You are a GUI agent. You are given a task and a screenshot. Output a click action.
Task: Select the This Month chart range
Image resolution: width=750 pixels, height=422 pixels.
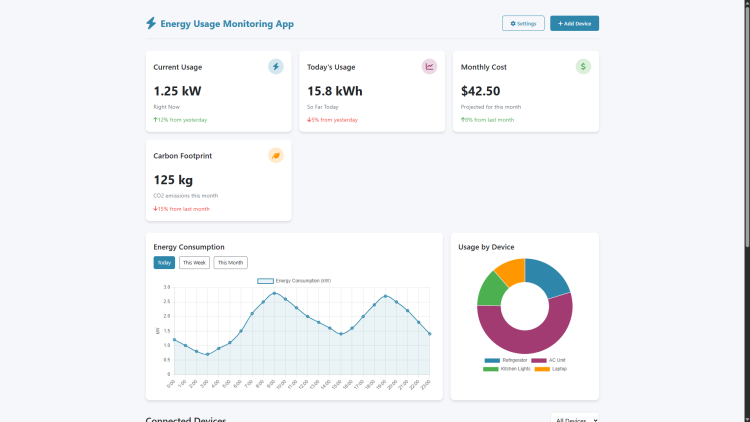[230, 263]
